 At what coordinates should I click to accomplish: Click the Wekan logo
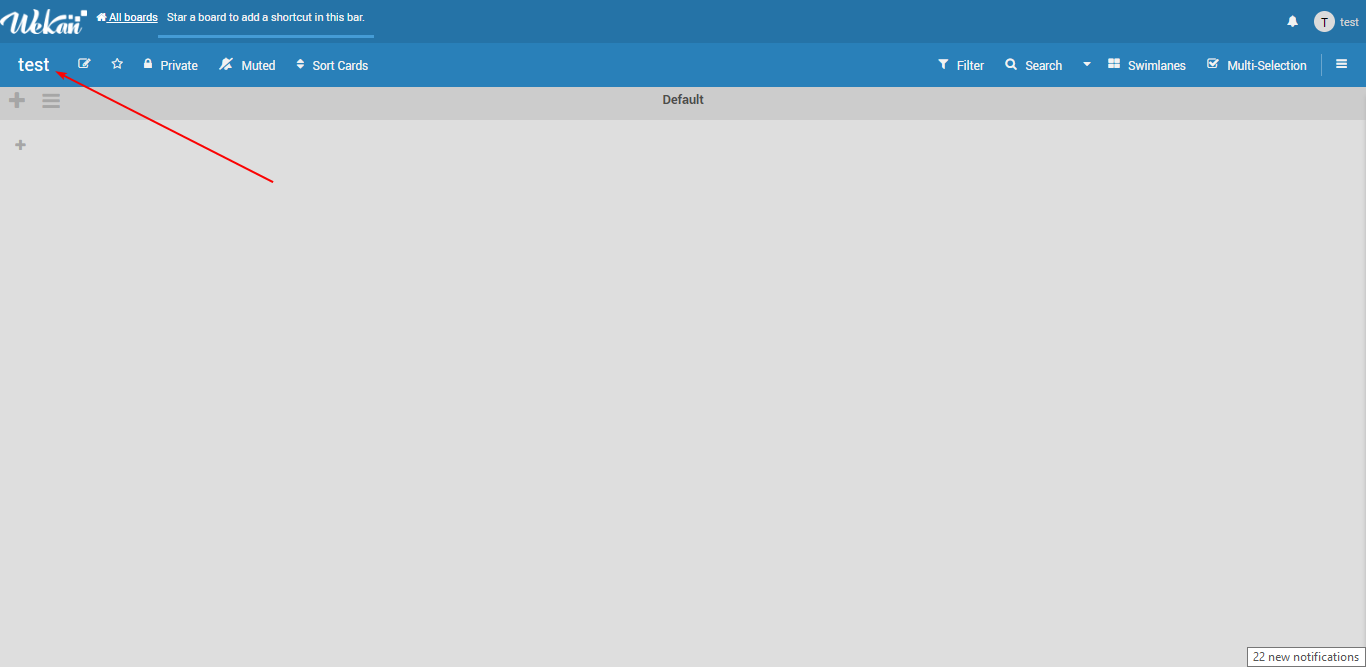point(43,21)
